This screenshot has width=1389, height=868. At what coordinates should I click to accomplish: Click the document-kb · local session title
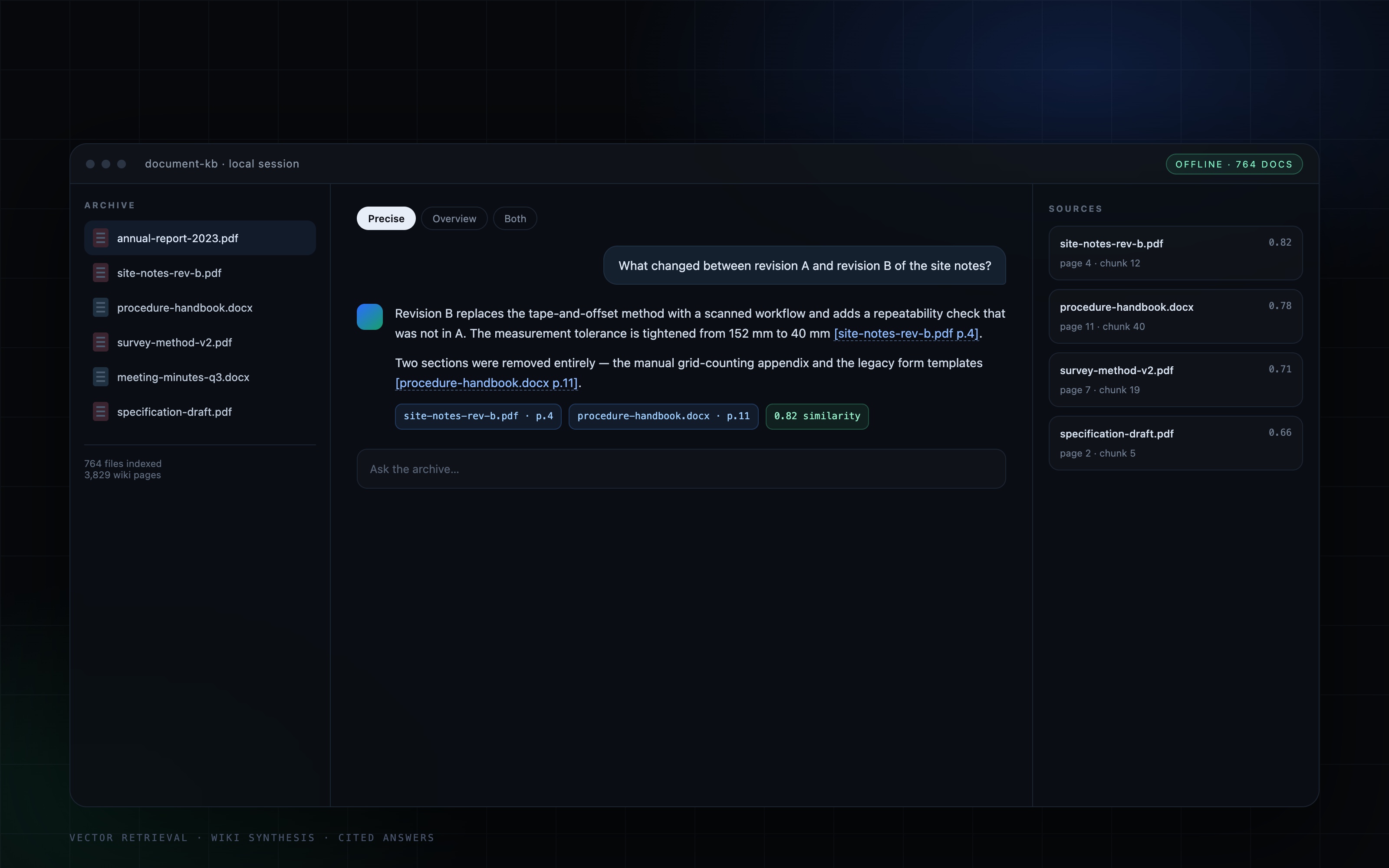222,164
